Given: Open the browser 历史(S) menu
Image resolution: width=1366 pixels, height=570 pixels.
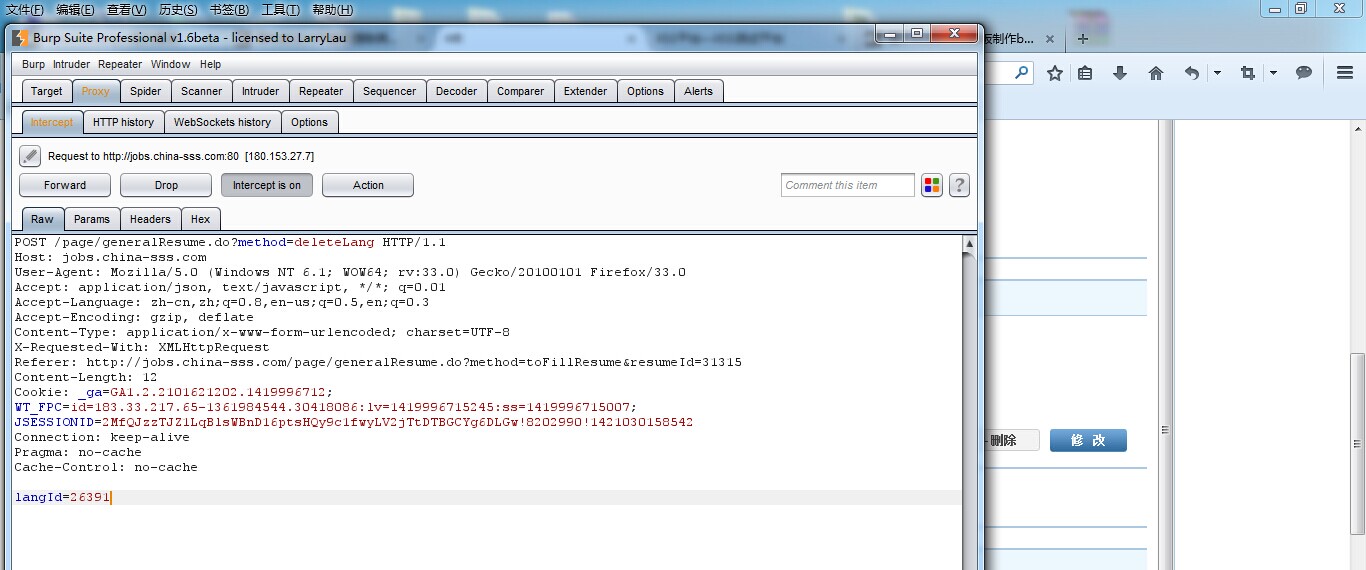Looking at the screenshot, I should [179, 10].
